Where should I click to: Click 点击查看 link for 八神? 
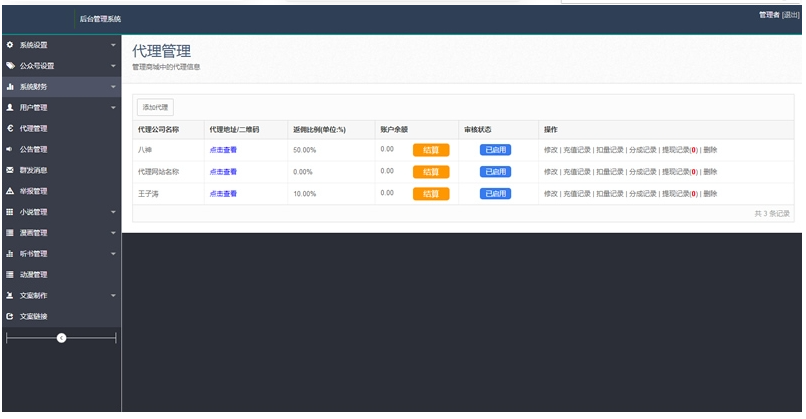click(x=223, y=150)
